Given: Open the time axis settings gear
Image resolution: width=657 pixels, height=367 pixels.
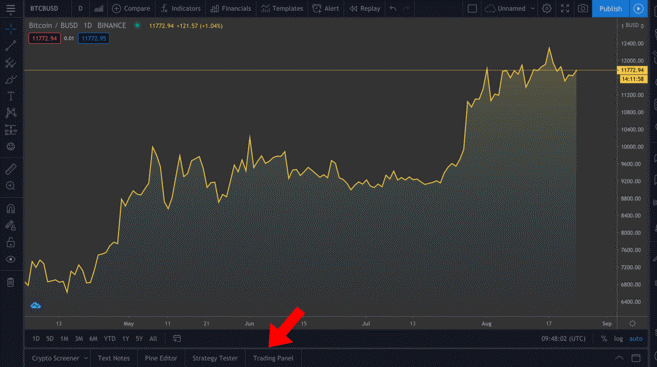Looking at the screenshot, I should click(x=632, y=323).
